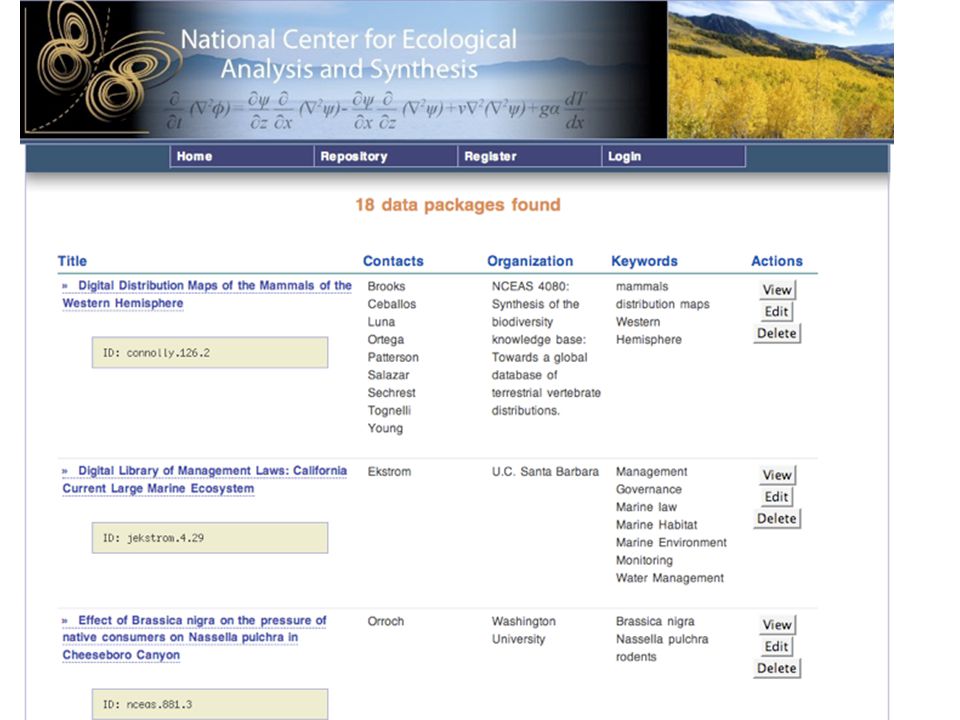Edit the nceas.881.3 data package
960x720 pixels.
point(776,647)
